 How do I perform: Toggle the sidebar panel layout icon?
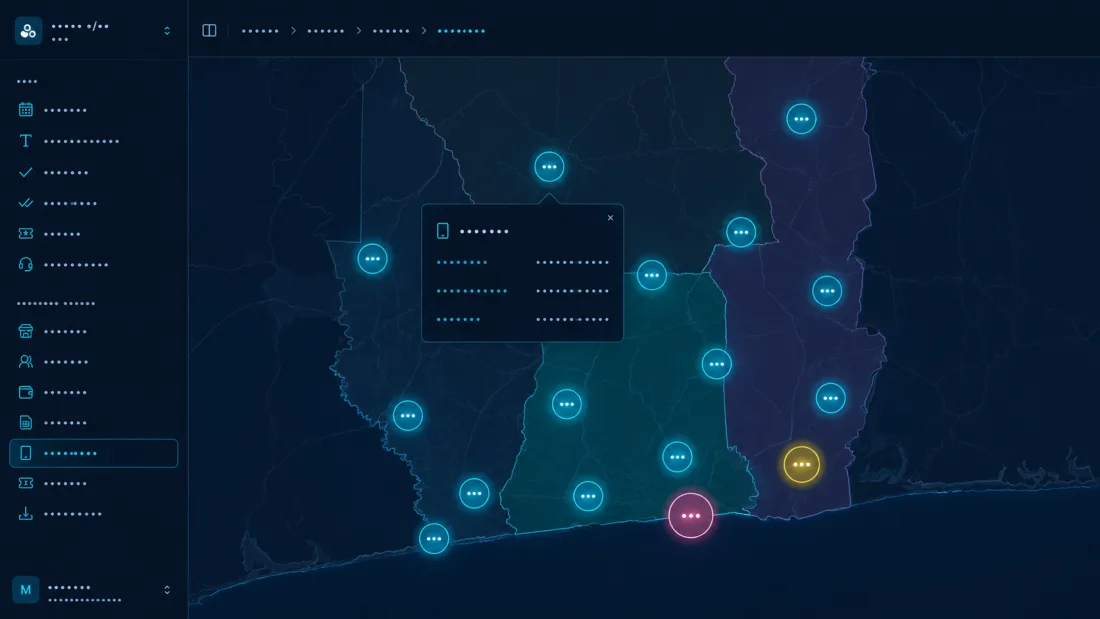[209, 31]
